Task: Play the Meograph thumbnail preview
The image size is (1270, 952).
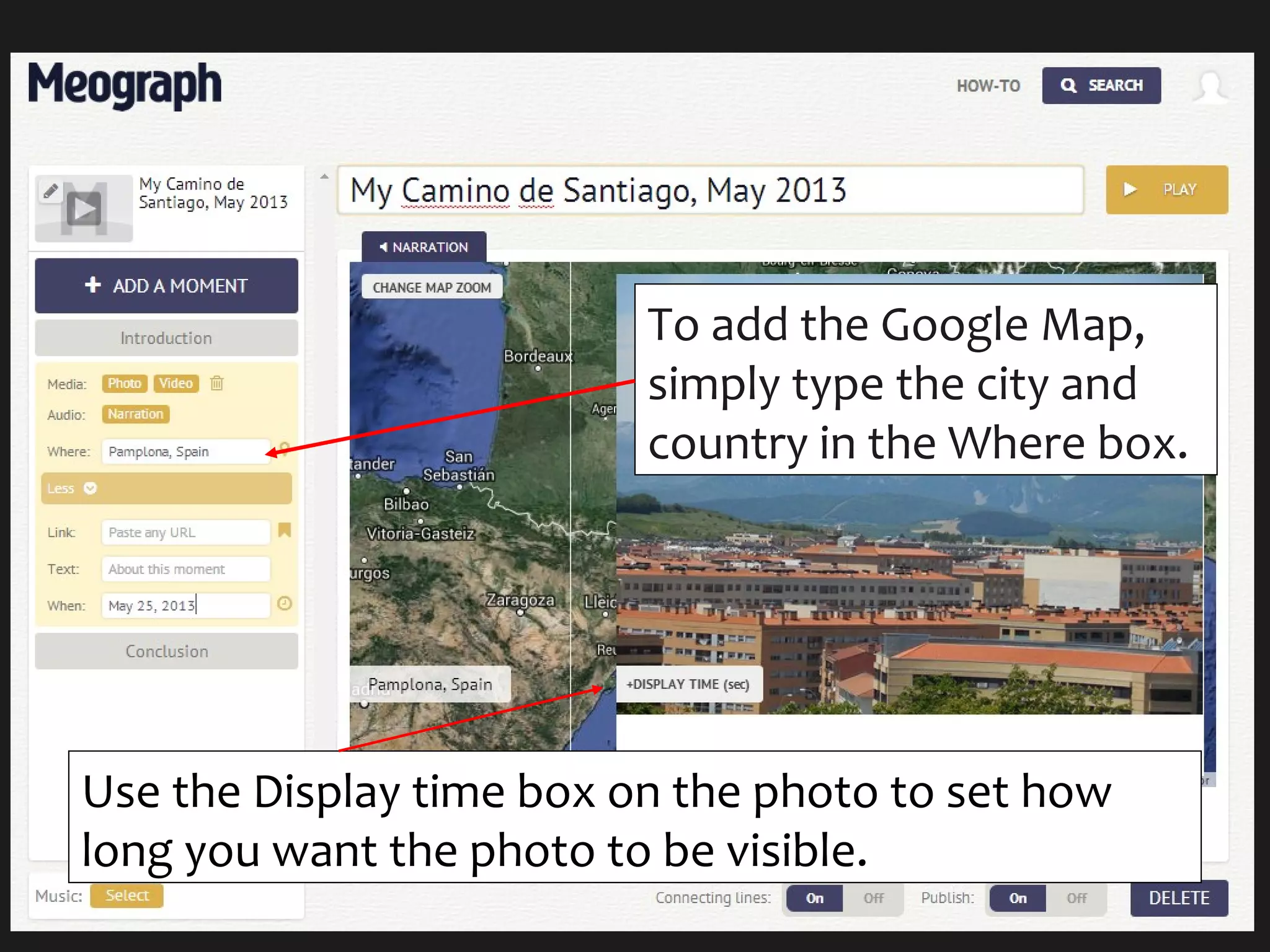Action: click(x=84, y=209)
